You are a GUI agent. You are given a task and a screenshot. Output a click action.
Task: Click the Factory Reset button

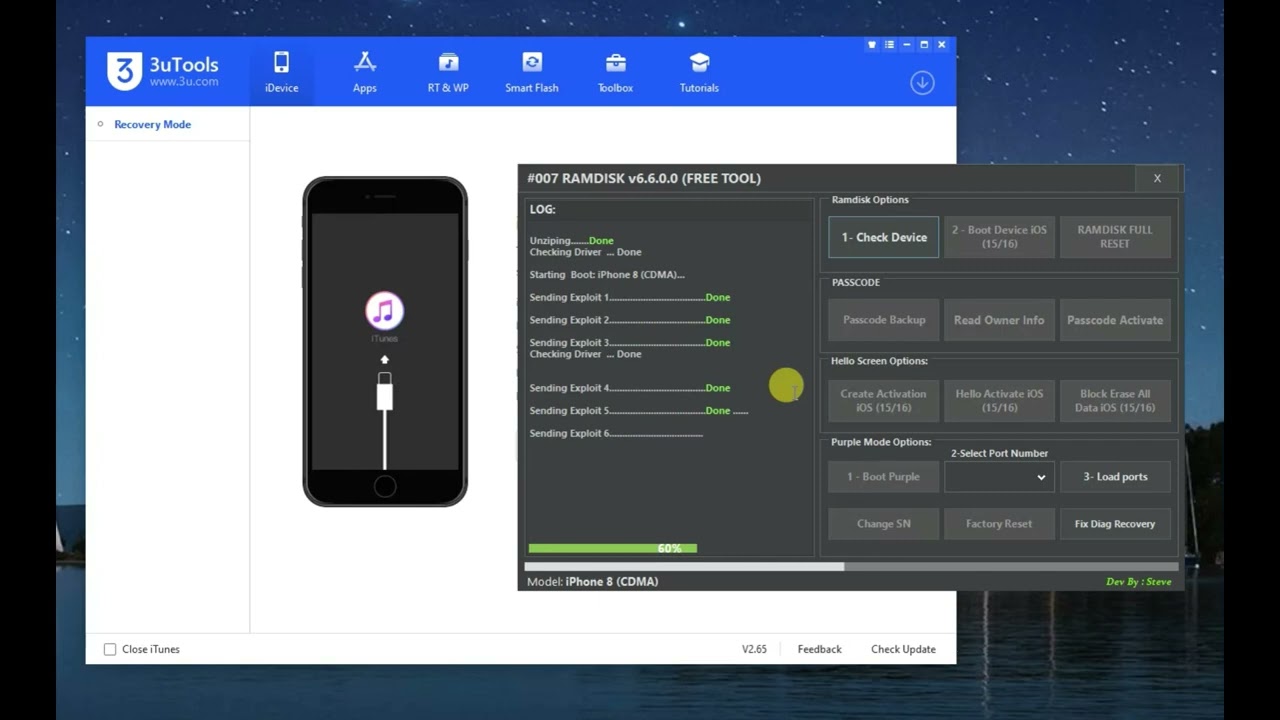[x=999, y=524]
